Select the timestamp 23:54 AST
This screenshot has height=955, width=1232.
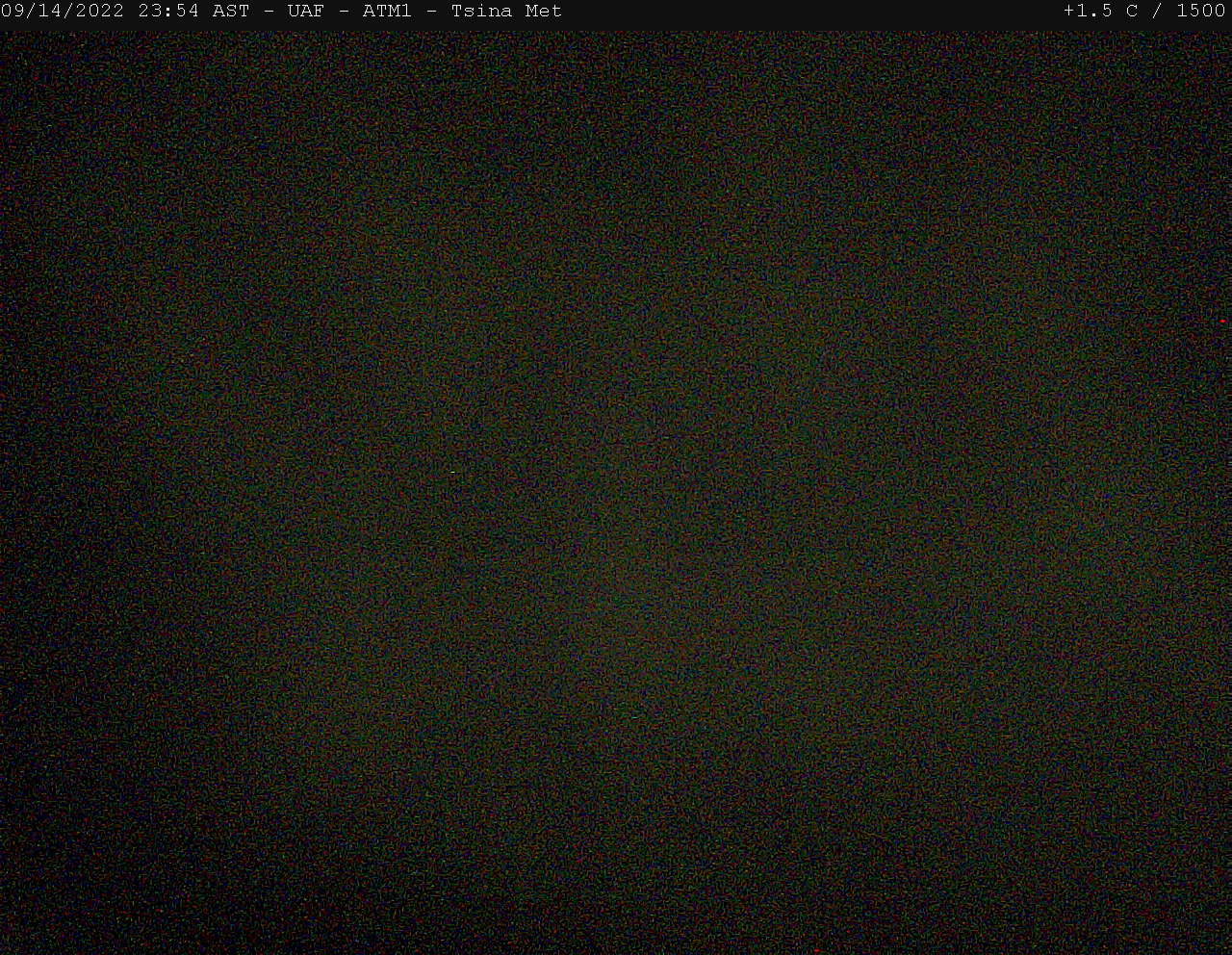(193, 12)
